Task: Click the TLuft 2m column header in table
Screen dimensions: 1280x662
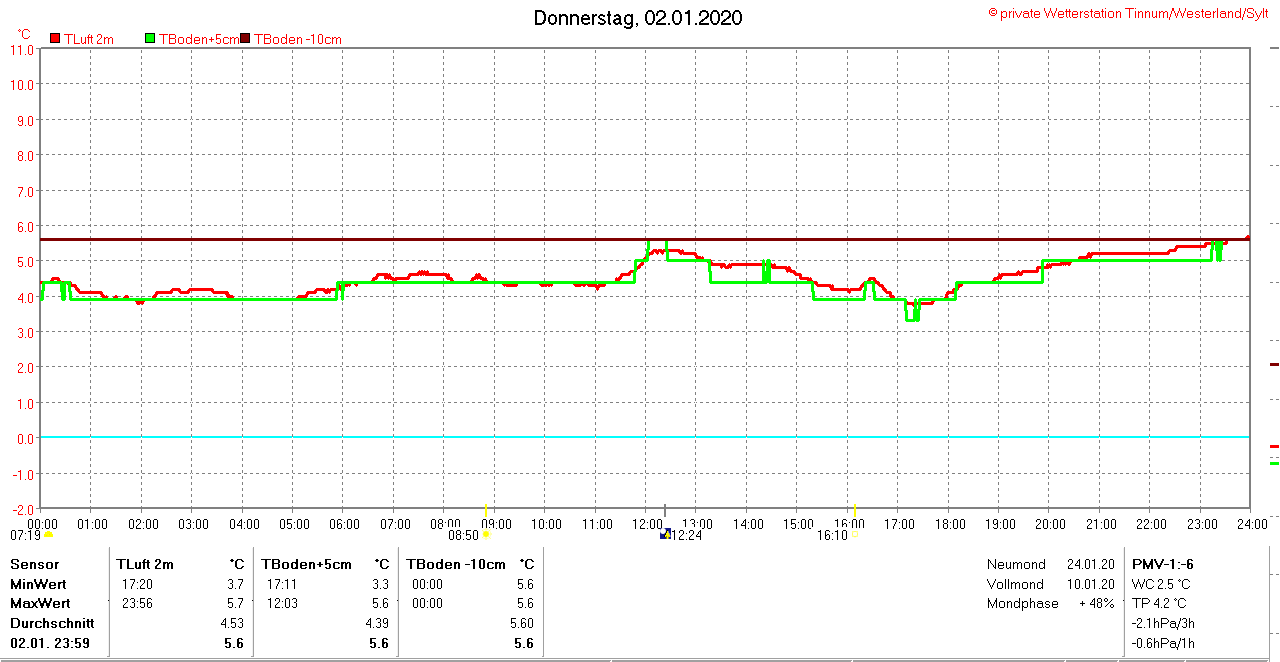Action: click(x=145, y=564)
